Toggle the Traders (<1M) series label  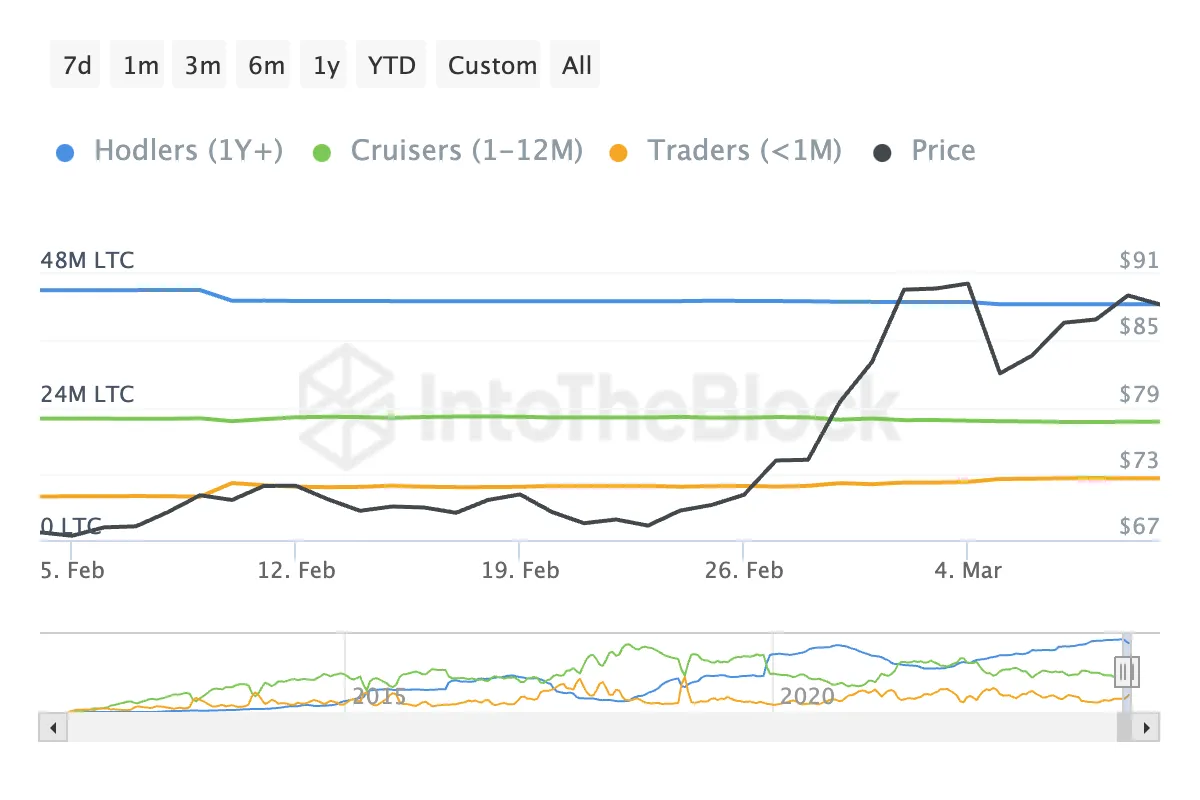point(744,151)
